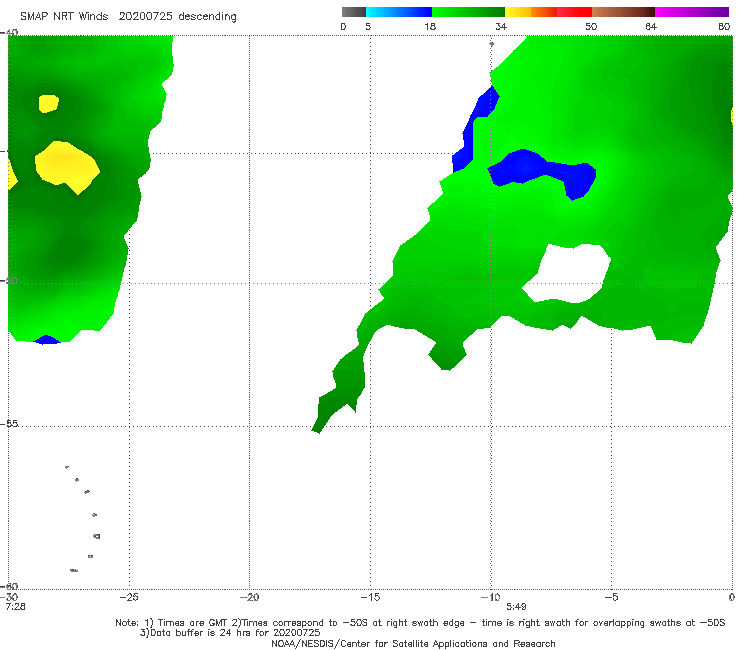
Task: Click the "5" wind speed label under the color bar
Action: pos(368,26)
